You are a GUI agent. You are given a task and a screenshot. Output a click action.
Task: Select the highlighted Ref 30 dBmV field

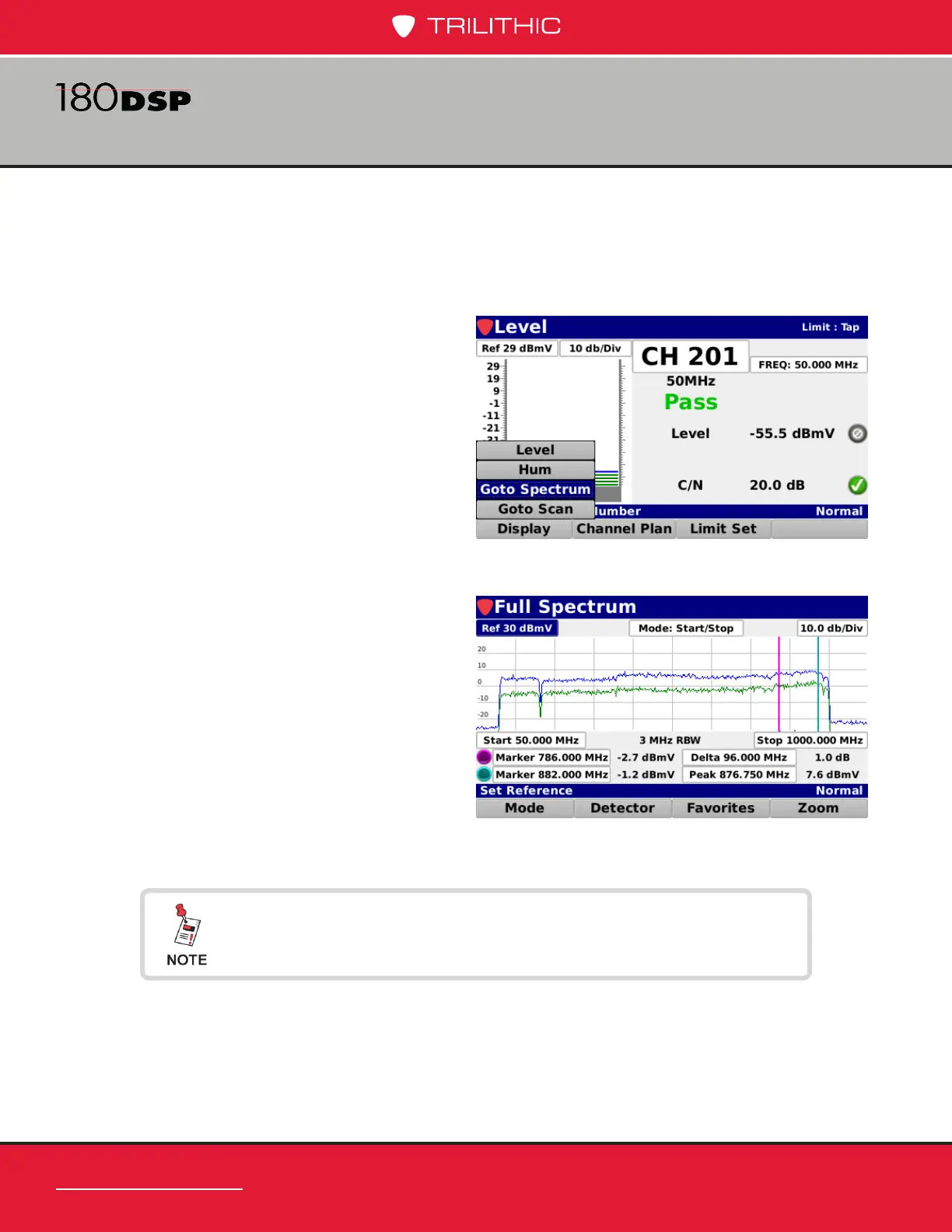[x=516, y=628]
